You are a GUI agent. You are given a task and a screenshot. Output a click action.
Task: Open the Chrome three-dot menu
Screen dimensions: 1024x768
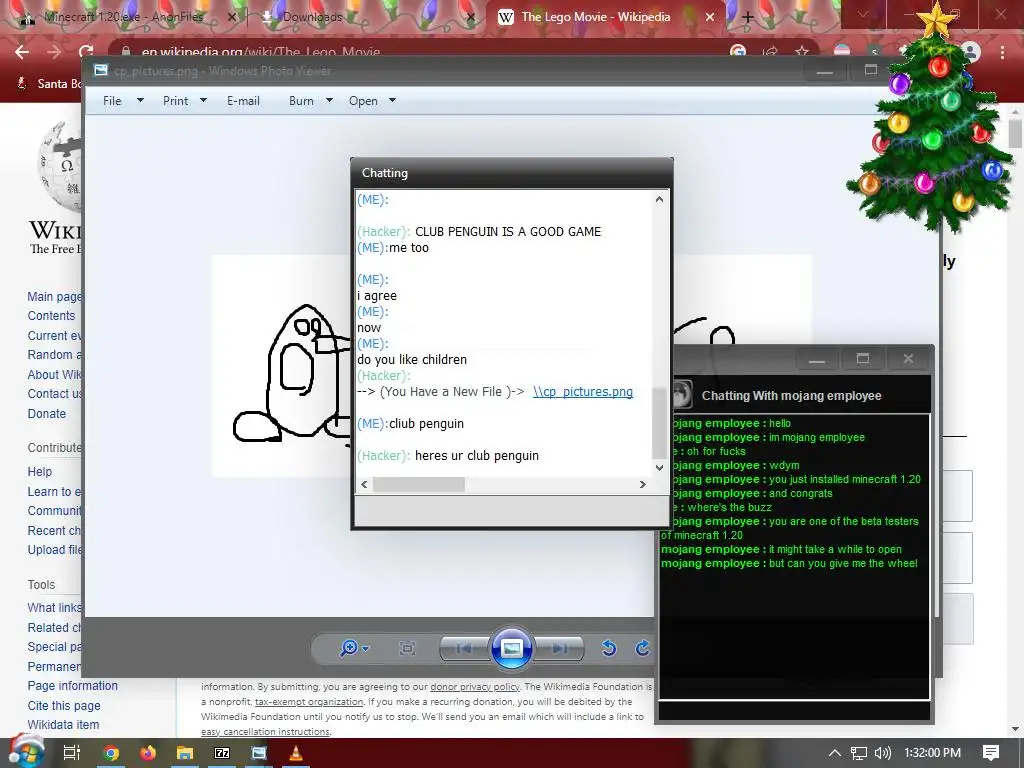point(1002,52)
